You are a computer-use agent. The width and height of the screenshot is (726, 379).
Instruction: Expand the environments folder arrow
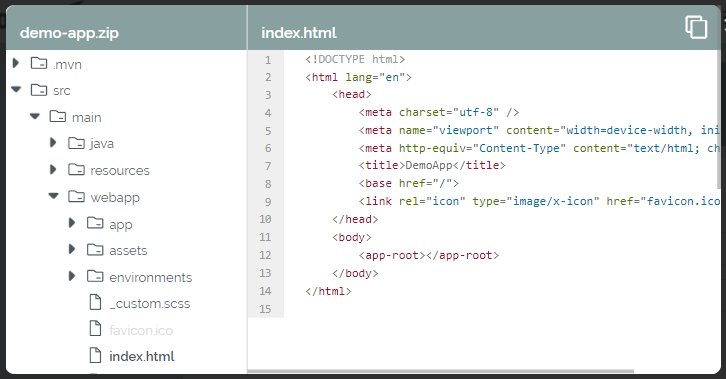[x=72, y=276]
